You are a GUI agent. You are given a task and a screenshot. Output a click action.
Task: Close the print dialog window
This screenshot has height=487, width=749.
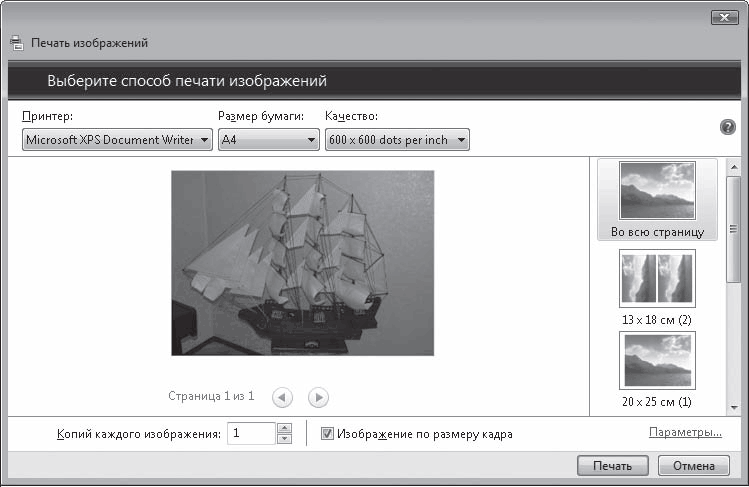724,17
